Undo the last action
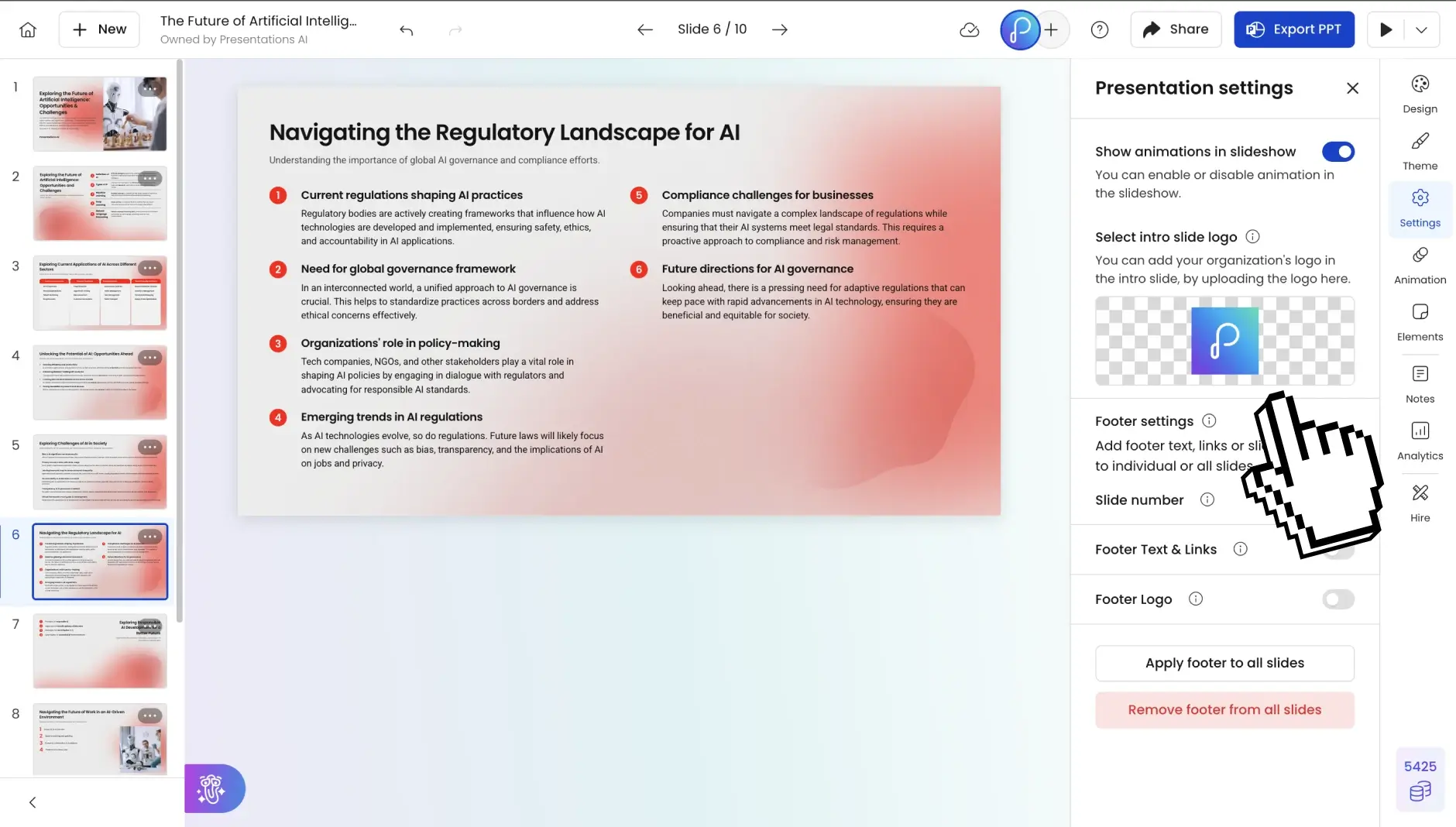This screenshot has width=1456, height=827. pyautogui.click(x=407, y=29)
